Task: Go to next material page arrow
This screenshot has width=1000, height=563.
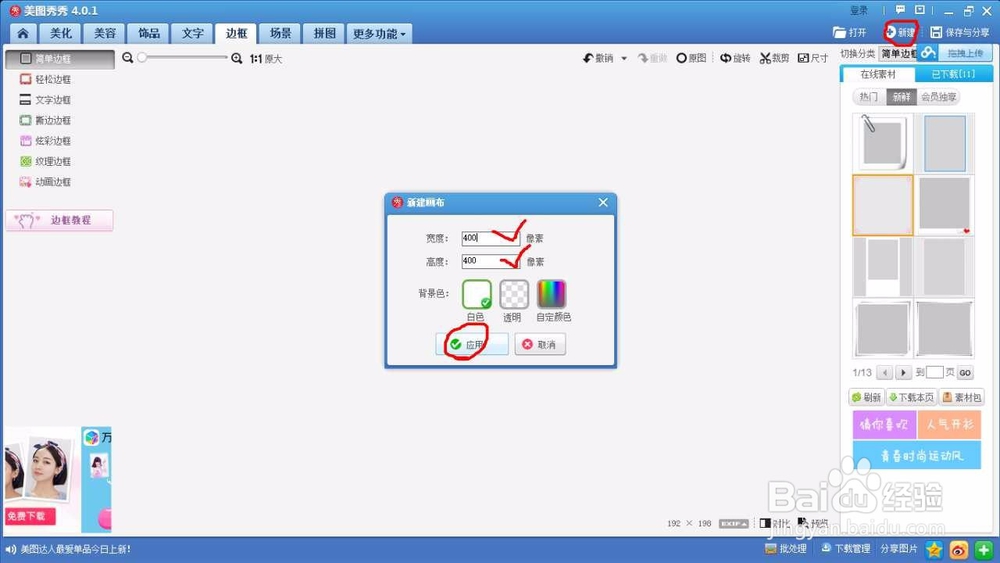Action: [x=903, y=372]
